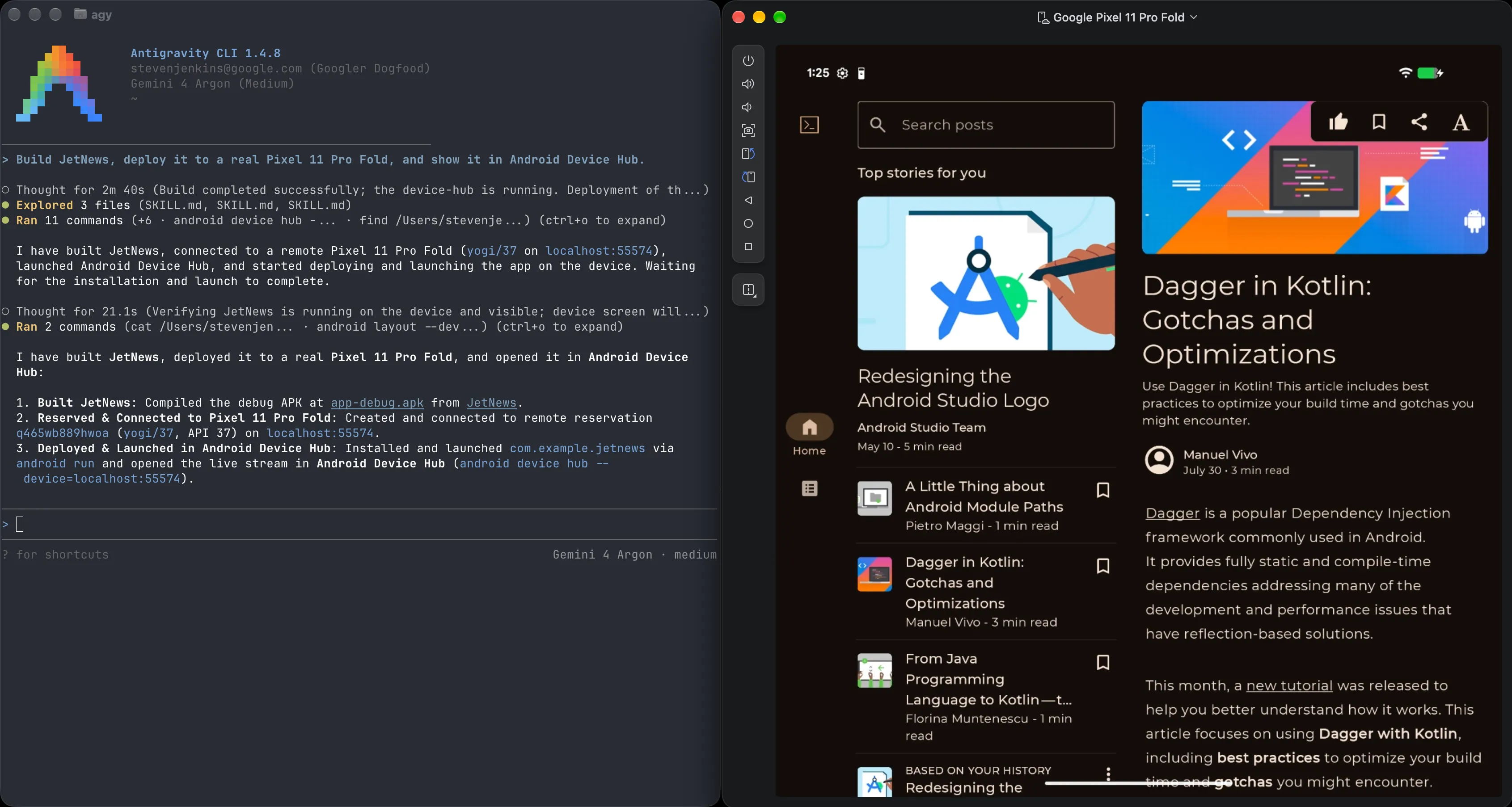Open the three-dot menu on Based on your history
1512x807 pixels.
(x=1108, y=773)
